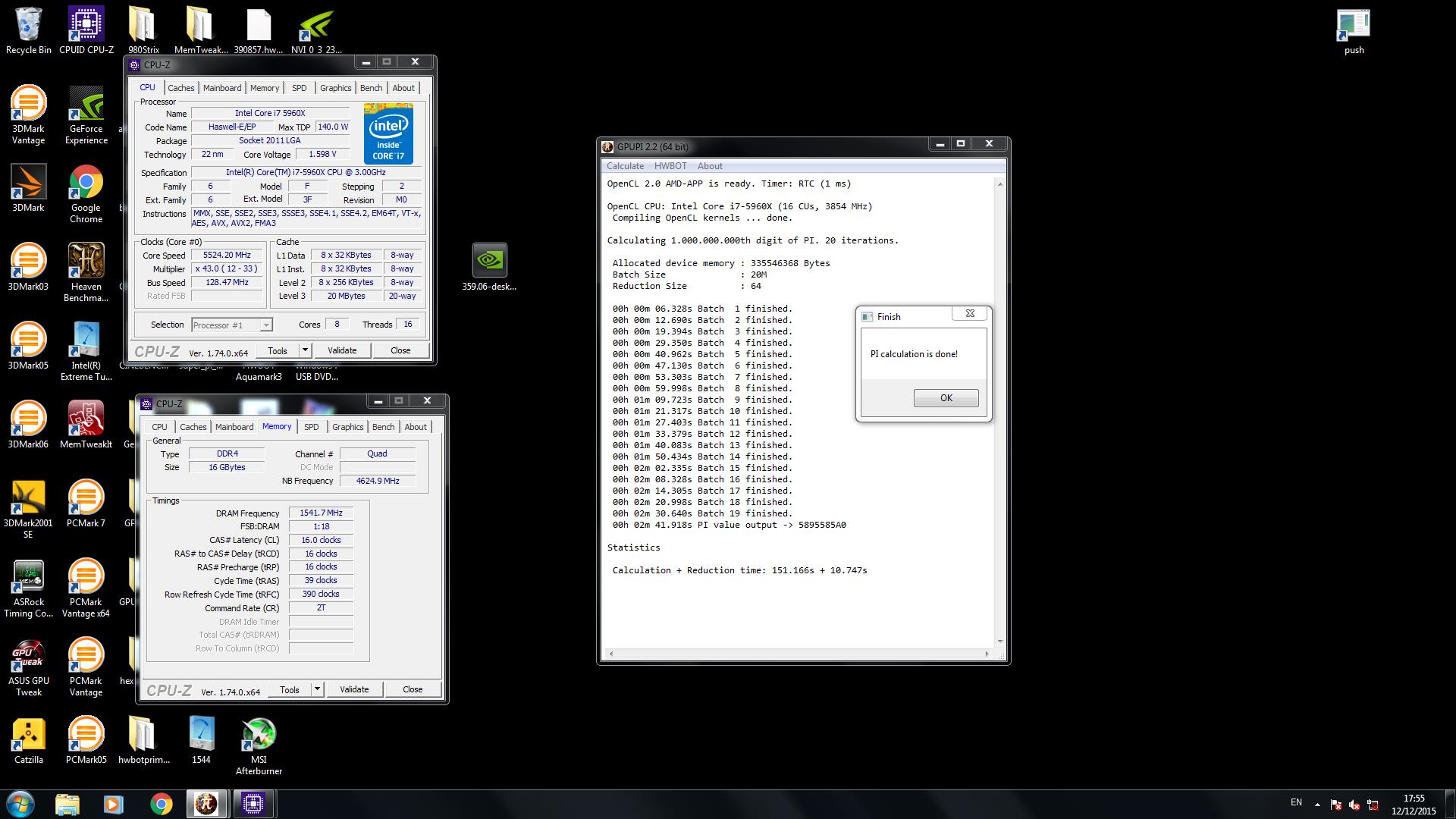Expand the Processor #1 selection dropdown
This screenshot has height=819, width=1456.
(266, 325)
